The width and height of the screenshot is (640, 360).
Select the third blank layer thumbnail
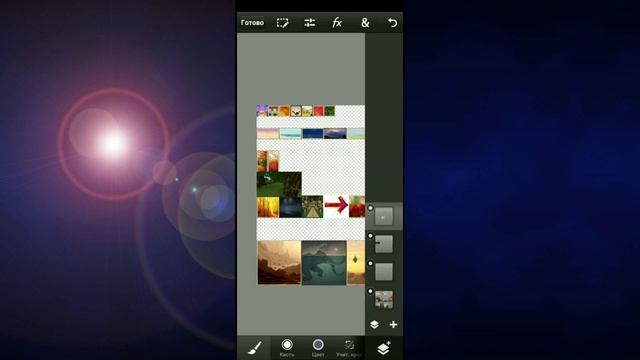(x=384, y=272)
